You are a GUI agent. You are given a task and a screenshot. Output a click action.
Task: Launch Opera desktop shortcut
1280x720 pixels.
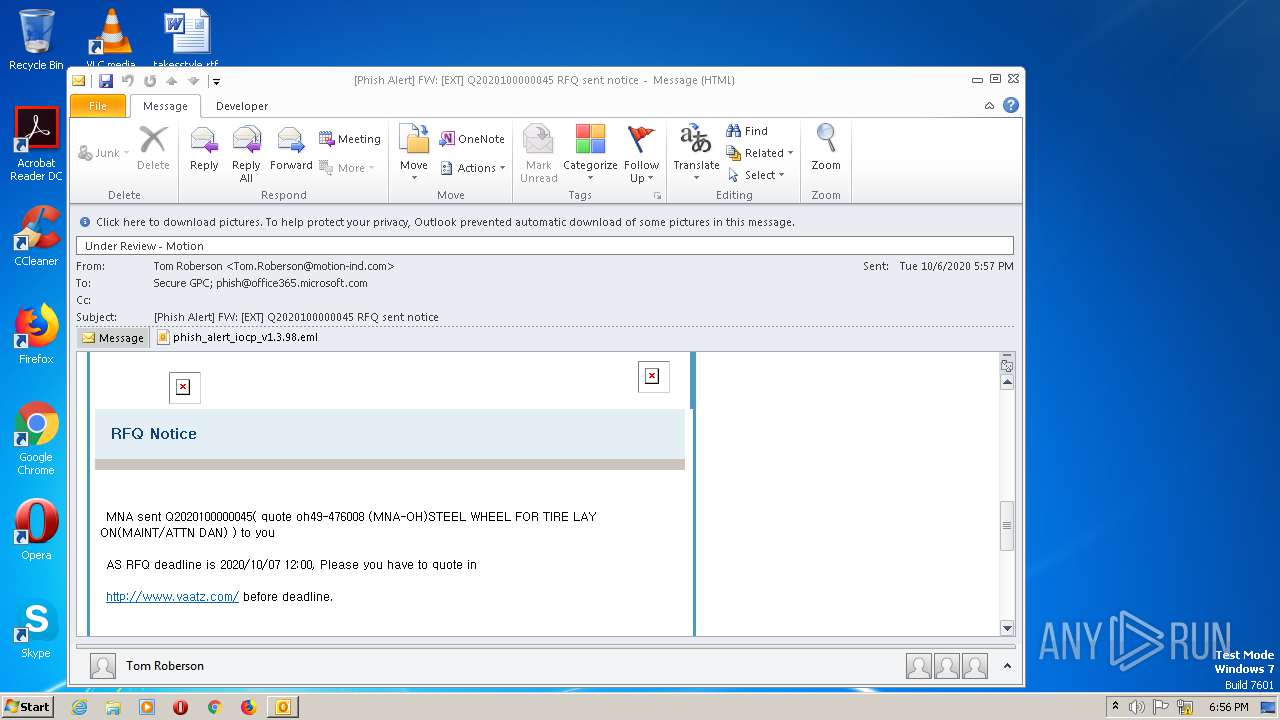click(36, 530)
